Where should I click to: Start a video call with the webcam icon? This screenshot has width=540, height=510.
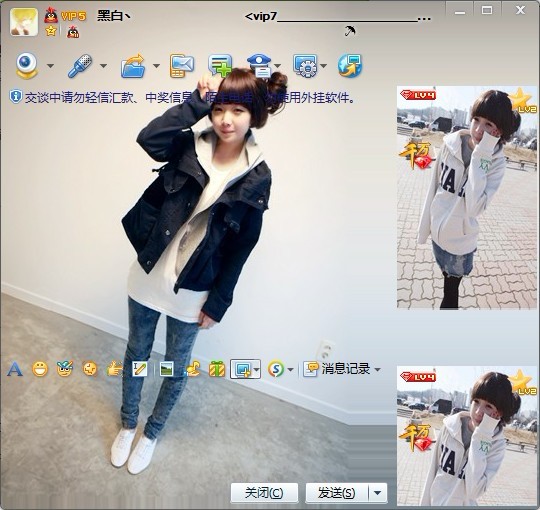pos(27,65)
